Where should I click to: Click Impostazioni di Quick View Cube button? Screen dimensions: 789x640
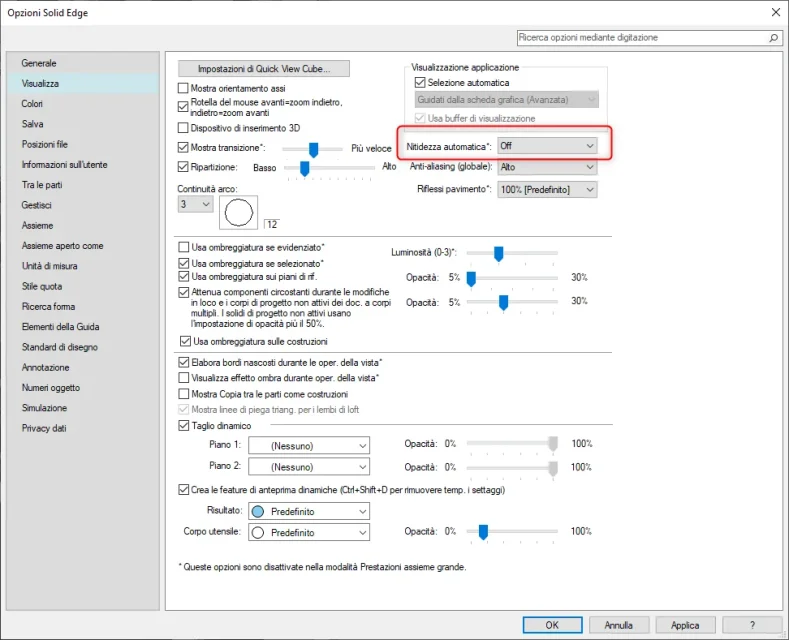[x=264, y=69]
